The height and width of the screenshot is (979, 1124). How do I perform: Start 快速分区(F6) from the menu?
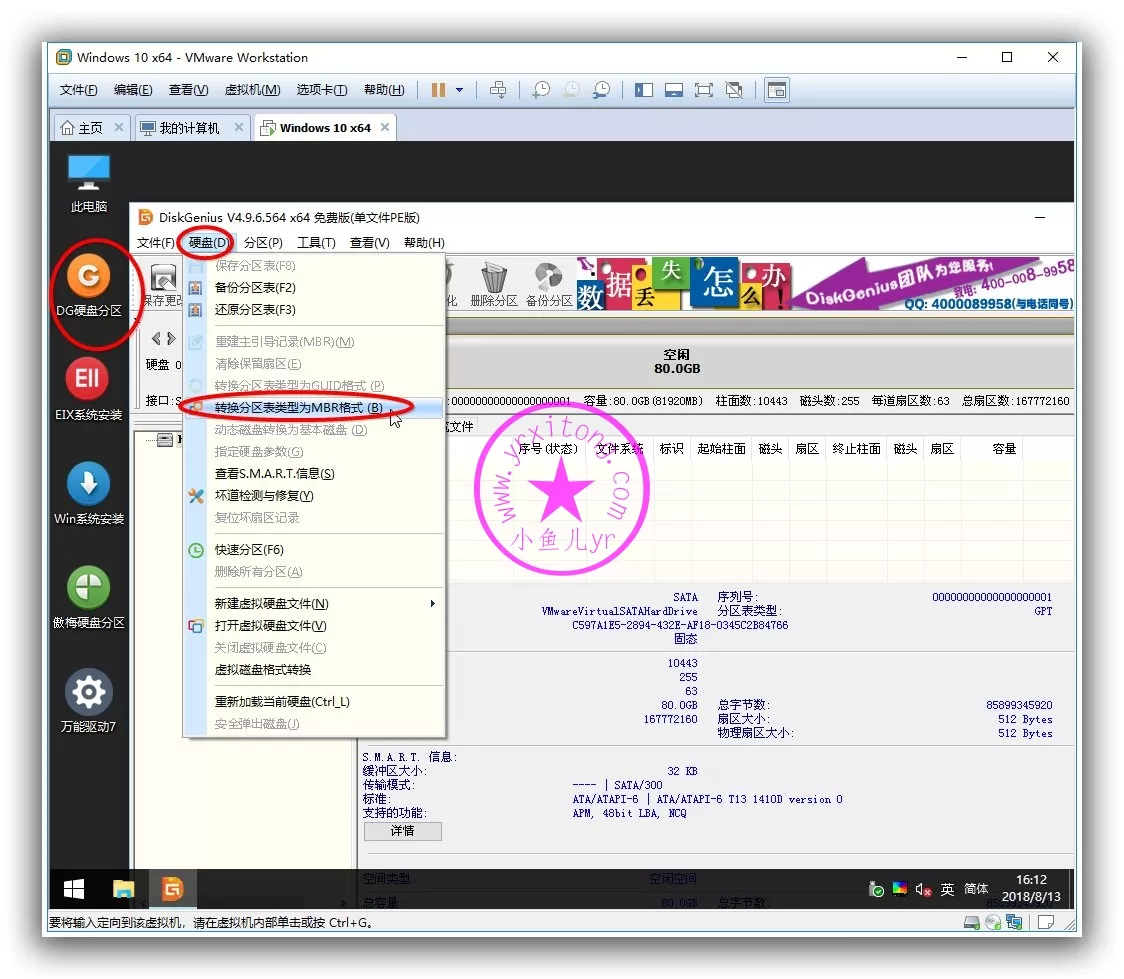click(x=315, y=550)
